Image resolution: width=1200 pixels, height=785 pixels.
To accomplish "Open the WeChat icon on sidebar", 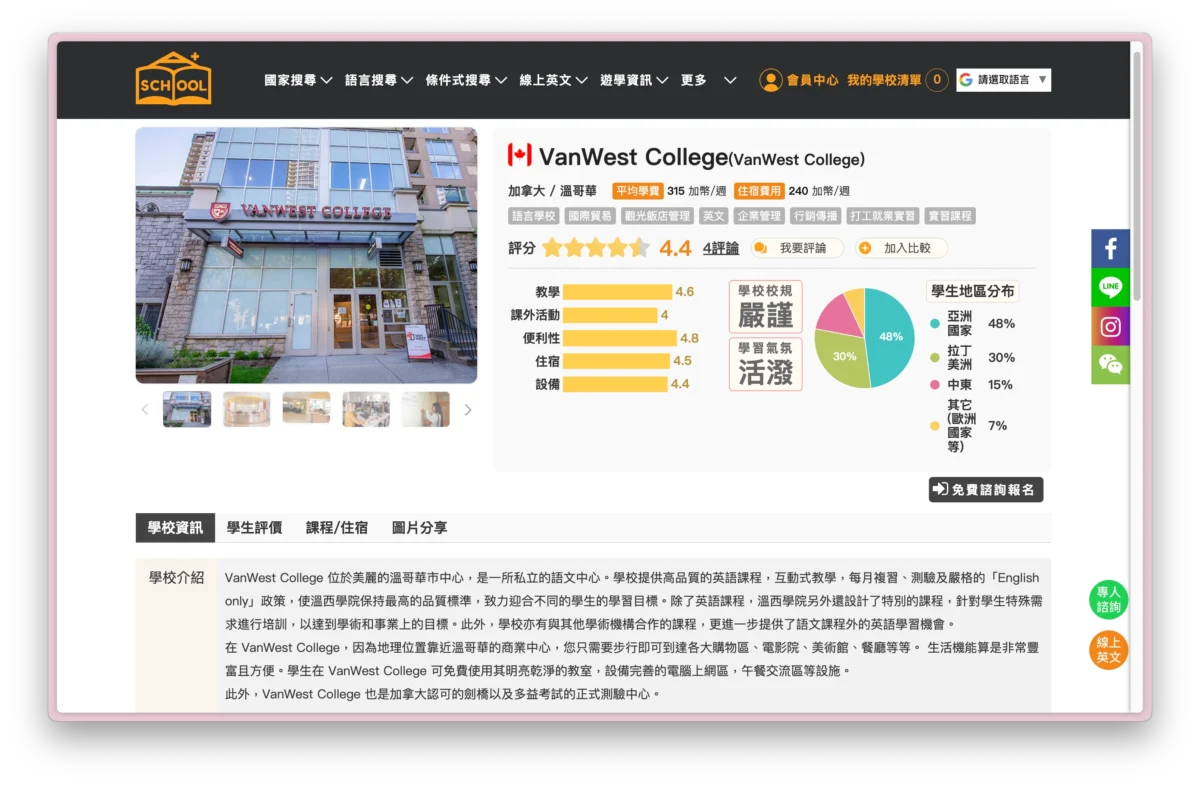I will [1110, 365].
